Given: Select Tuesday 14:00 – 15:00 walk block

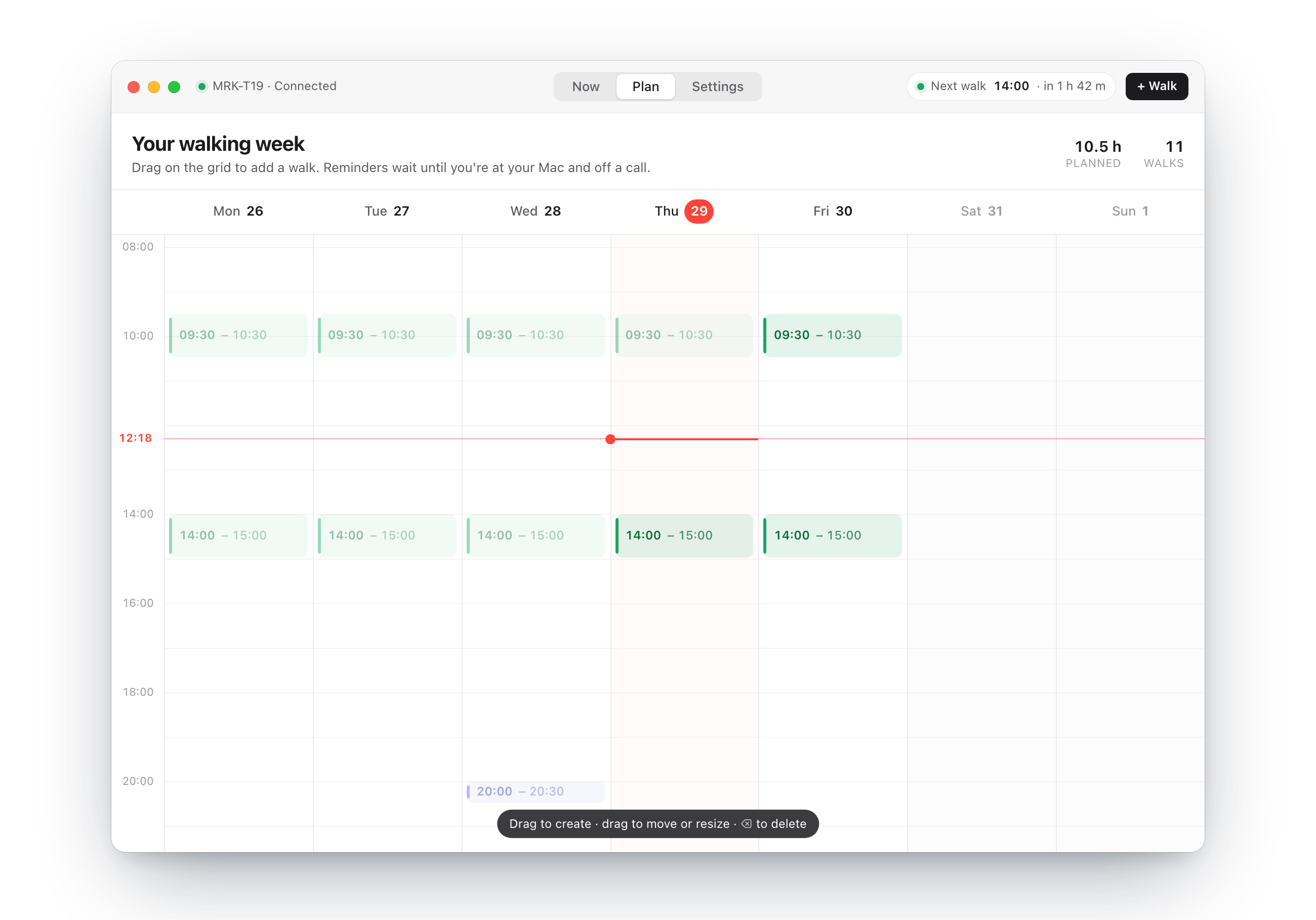Looking at the screenshot, I should pos(387,535).
